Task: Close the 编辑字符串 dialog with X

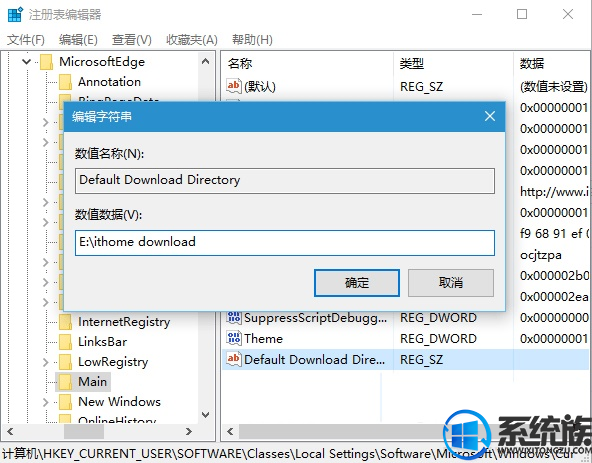Action: 490,116
